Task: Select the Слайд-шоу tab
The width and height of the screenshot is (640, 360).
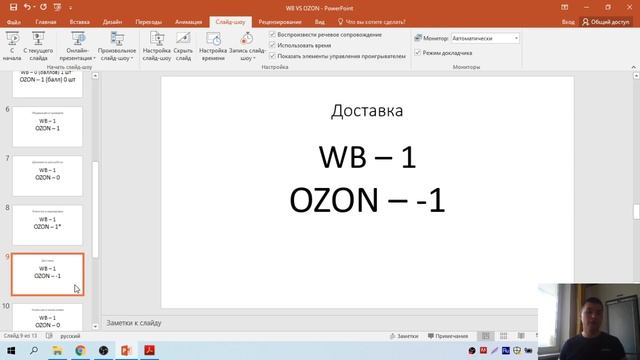Action: click(231, 22)
